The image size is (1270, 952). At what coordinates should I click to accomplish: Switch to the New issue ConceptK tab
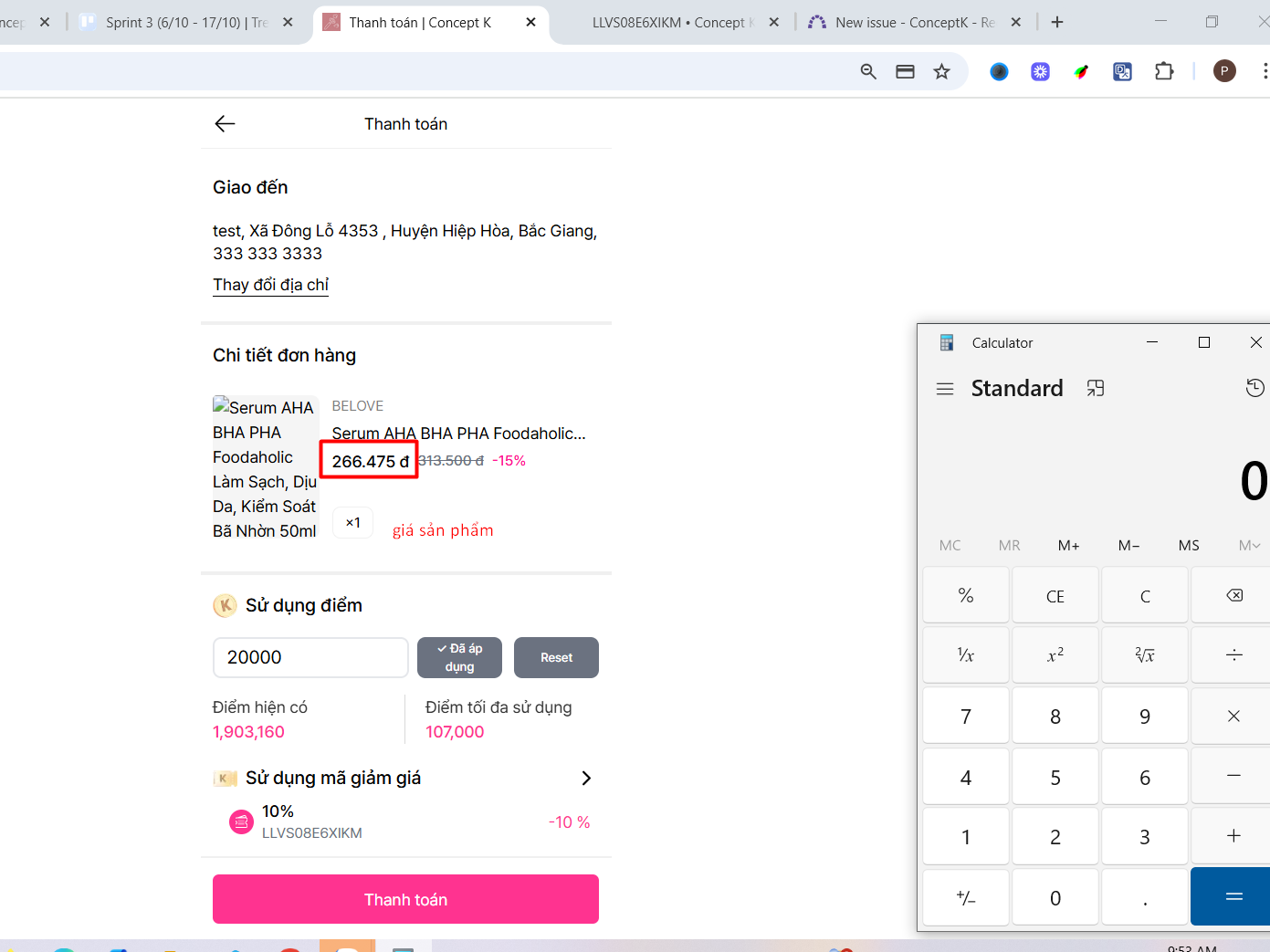tap(913, 23)
